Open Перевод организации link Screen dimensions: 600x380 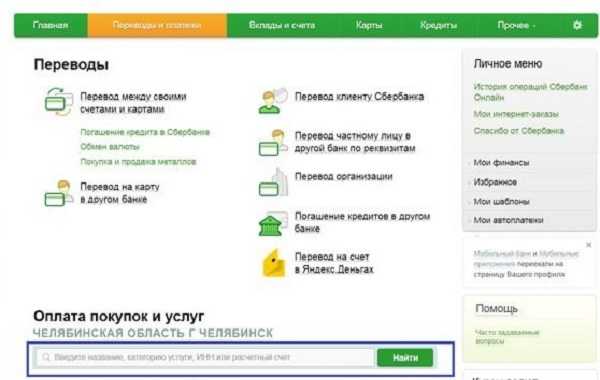click(344, 176)
